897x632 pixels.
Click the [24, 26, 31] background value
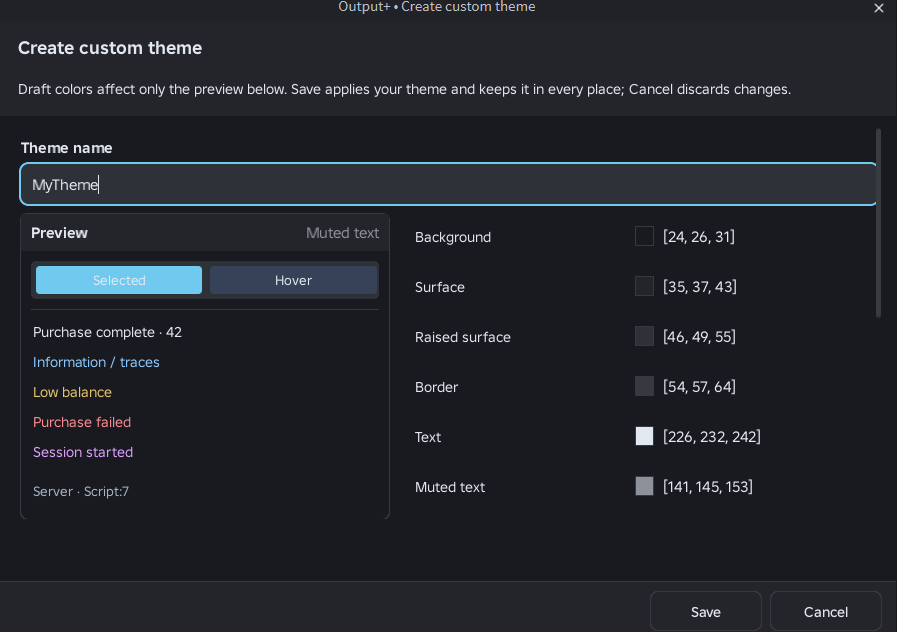[x=698, y=236]
